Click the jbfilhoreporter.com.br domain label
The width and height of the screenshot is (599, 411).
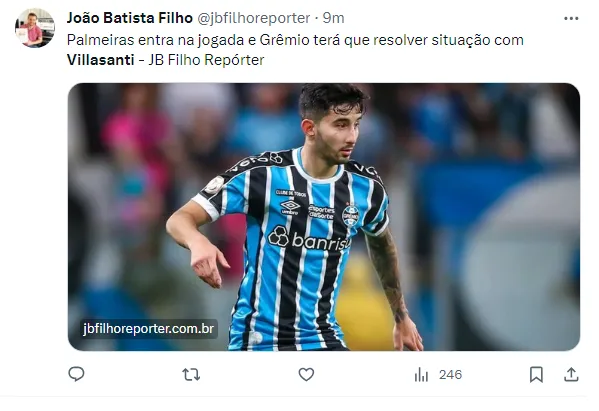pos(148,329)
